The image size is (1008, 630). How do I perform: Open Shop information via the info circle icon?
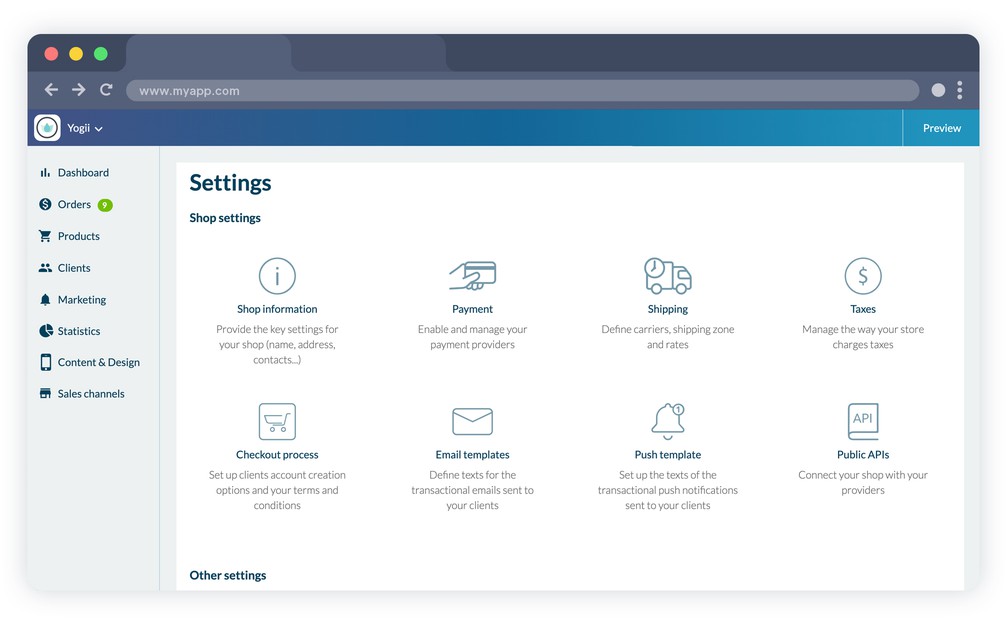[277, 276]
